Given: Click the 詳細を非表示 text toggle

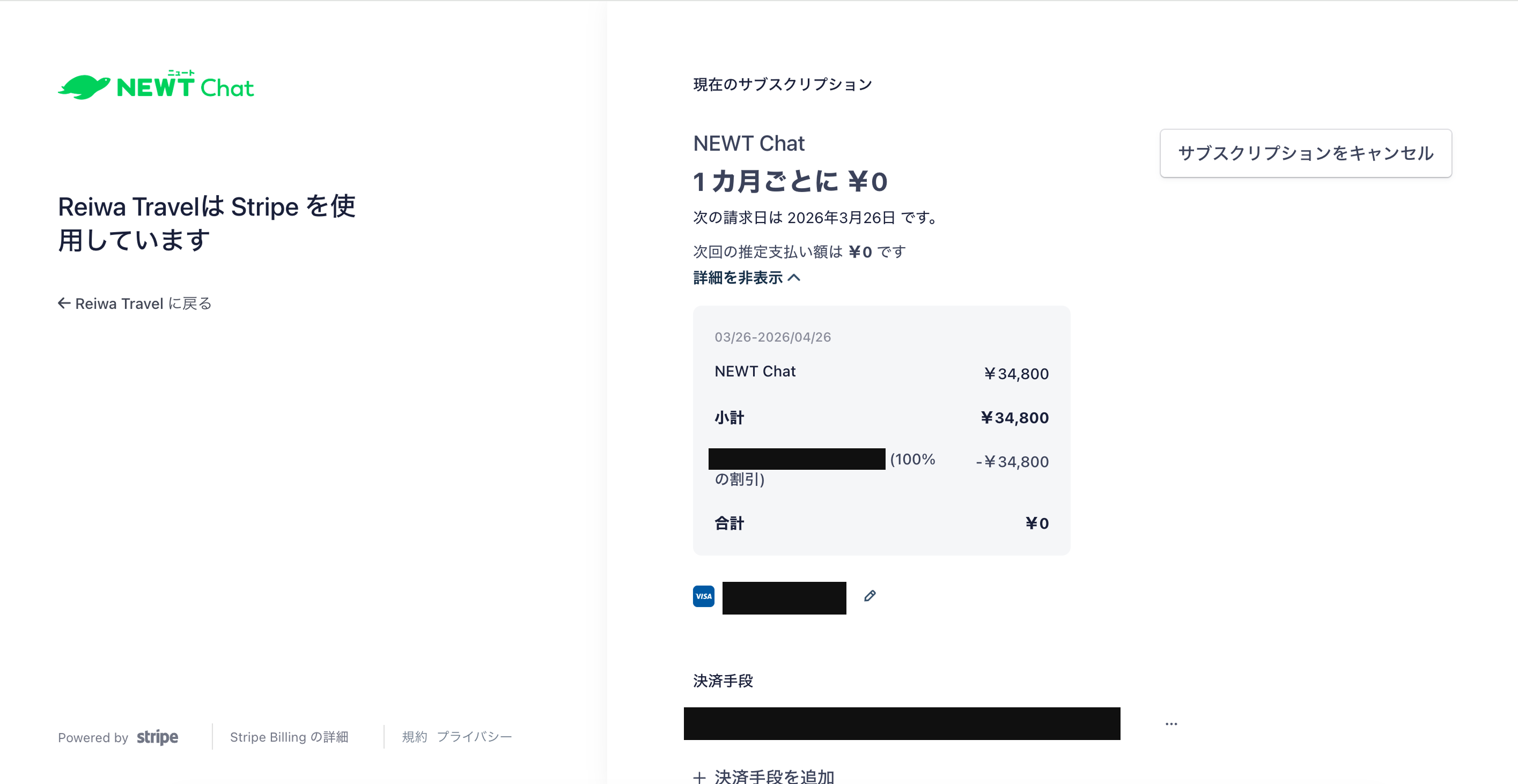Looking at the screenshot, I should [738, 277].
